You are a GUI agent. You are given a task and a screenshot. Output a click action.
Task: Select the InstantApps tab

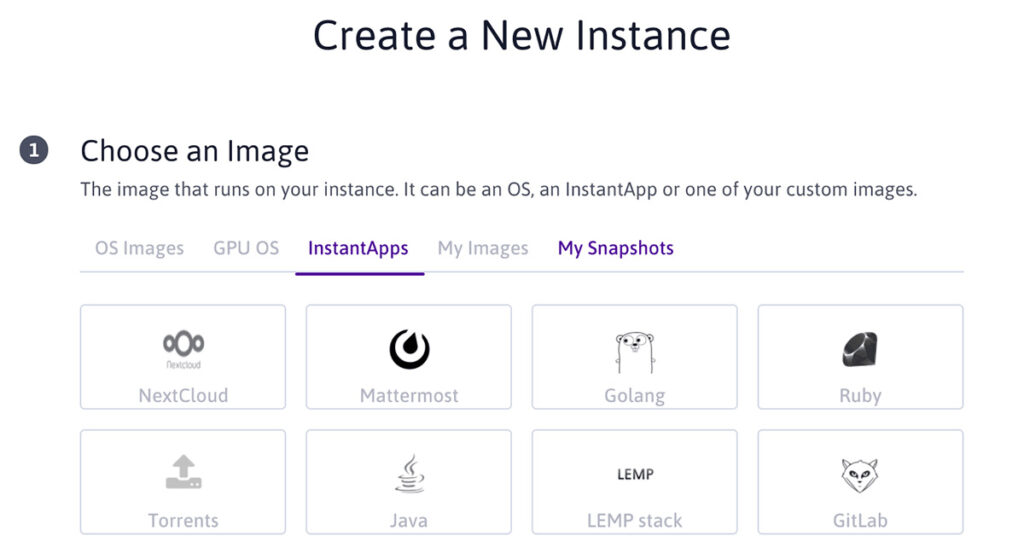pos(358,248)
